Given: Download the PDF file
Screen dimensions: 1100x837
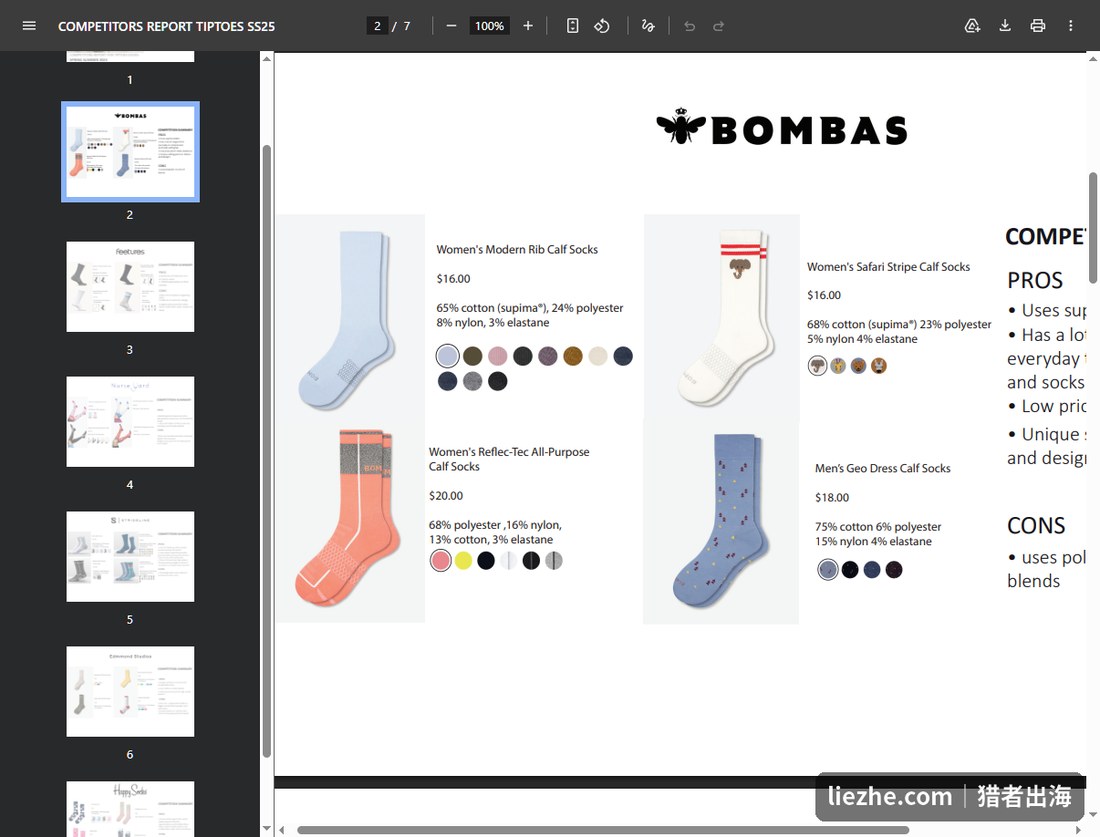Looking at the screenshot, I should tap(1005, 26).
